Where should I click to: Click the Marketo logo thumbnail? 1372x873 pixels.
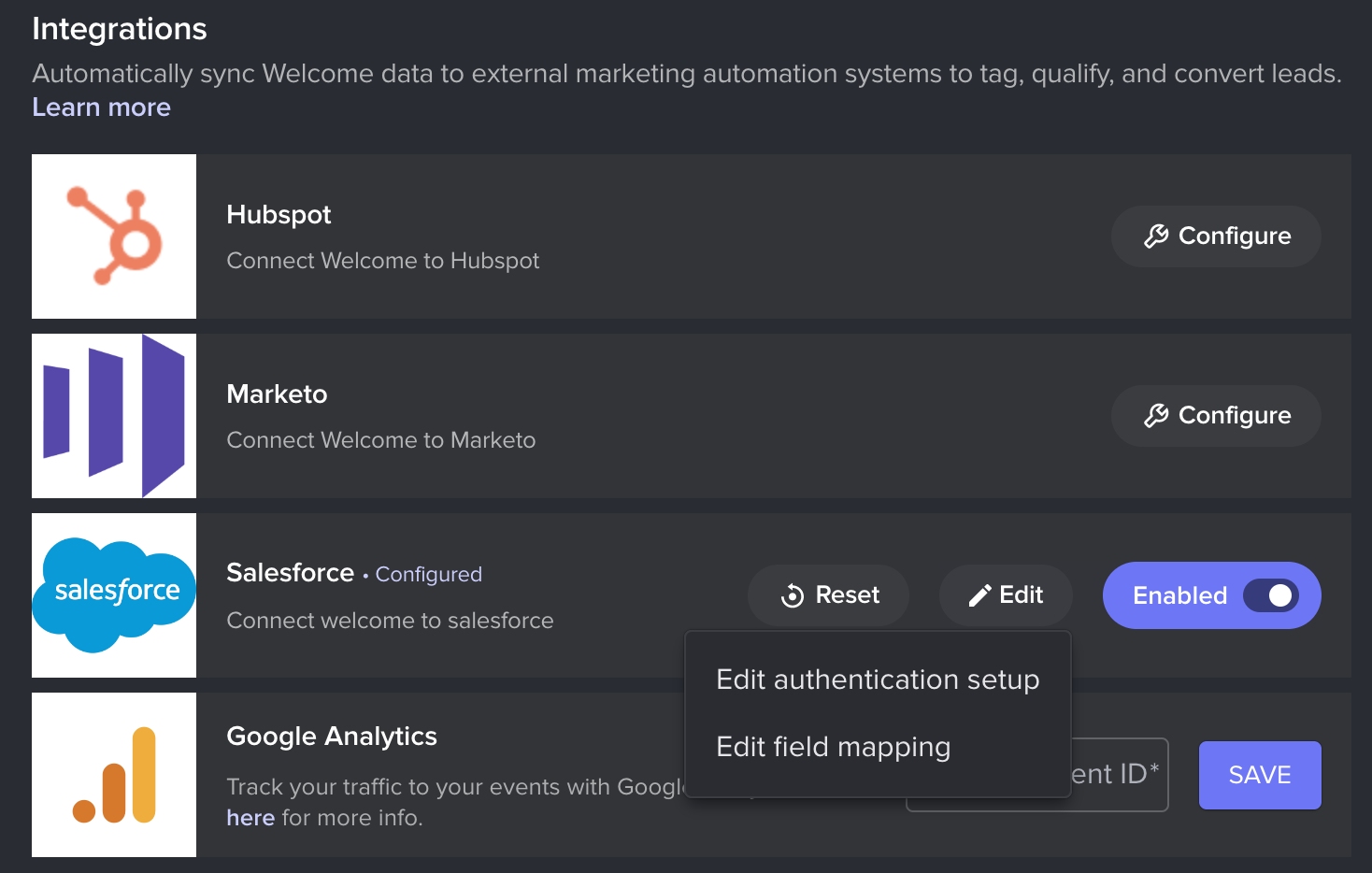[x=114, y=416]
